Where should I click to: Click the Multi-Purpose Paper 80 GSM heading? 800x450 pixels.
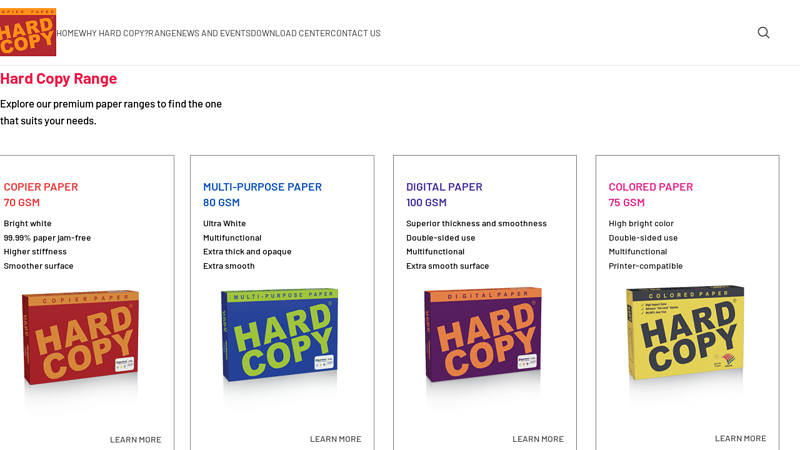click(x=262, y=194)
